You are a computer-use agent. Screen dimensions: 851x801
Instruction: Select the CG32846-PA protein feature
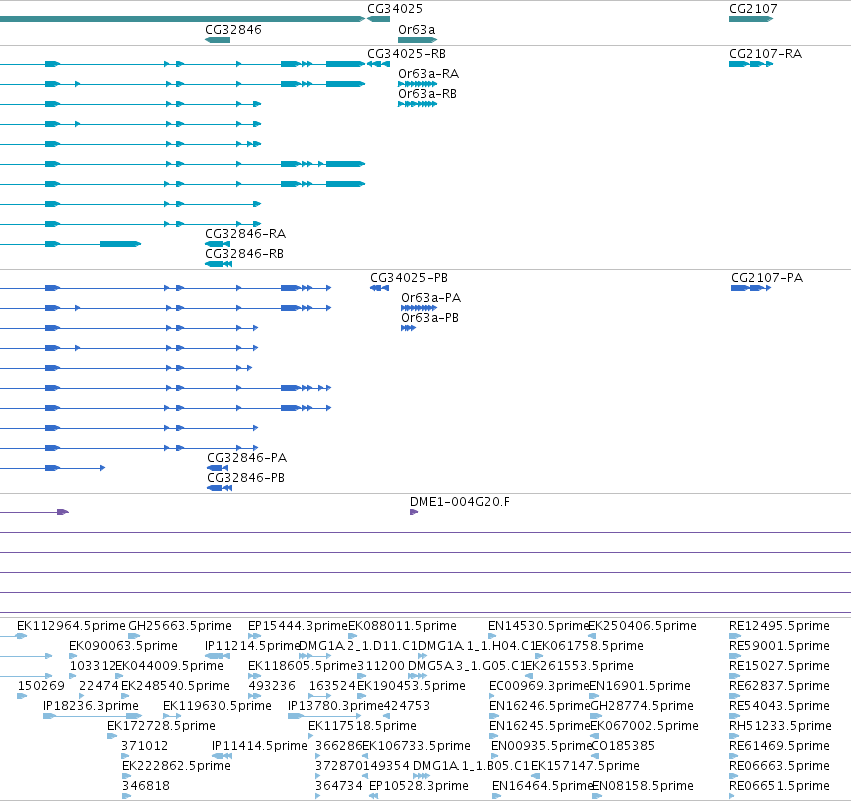[x=218, y=468]
